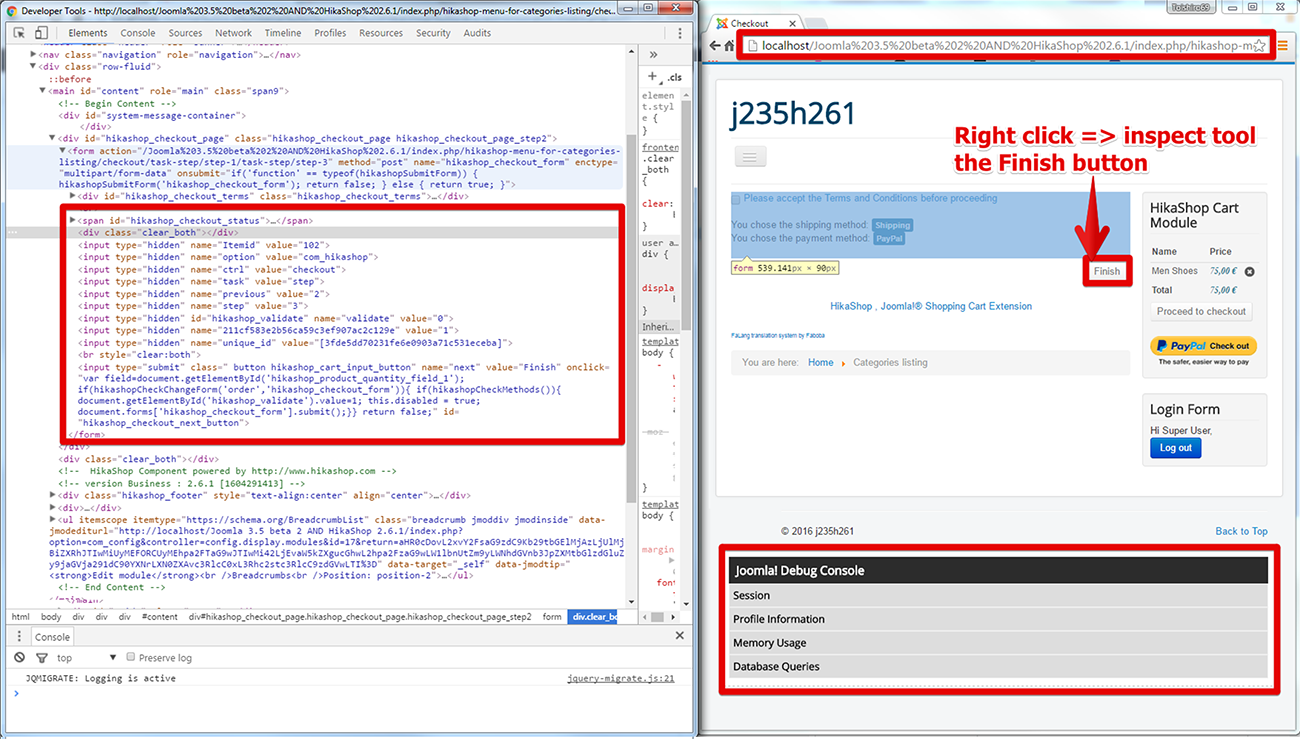Click the console filter funnel icon
This screenshot has width=1300, height=739.
42,658
